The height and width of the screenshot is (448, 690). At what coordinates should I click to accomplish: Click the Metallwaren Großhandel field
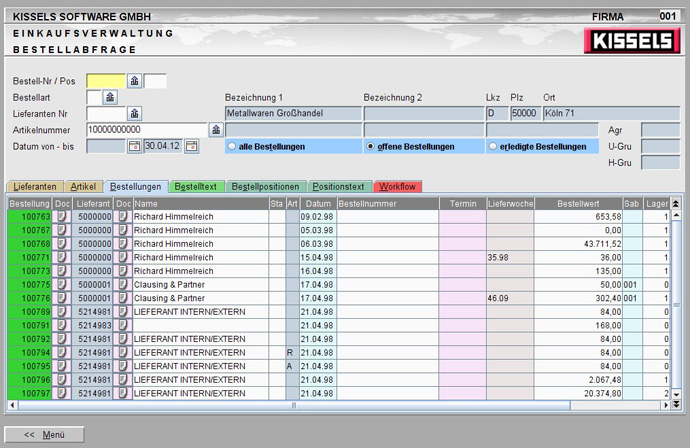pyautogui.click(x=294, y=114)
